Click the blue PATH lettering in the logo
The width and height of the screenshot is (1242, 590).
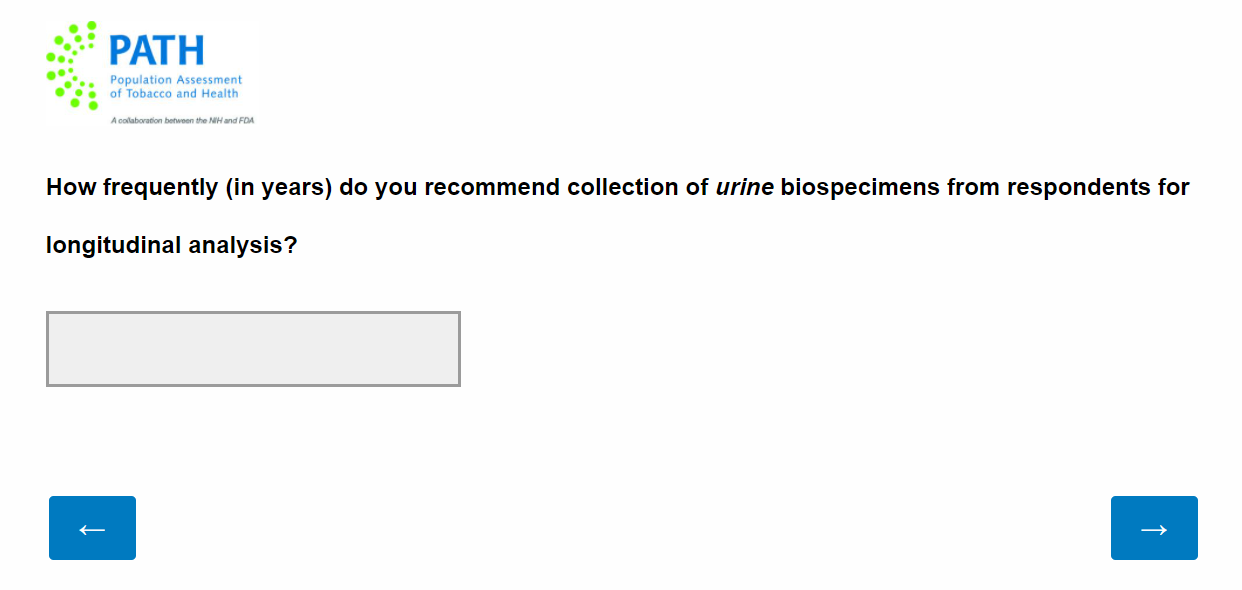156,50
